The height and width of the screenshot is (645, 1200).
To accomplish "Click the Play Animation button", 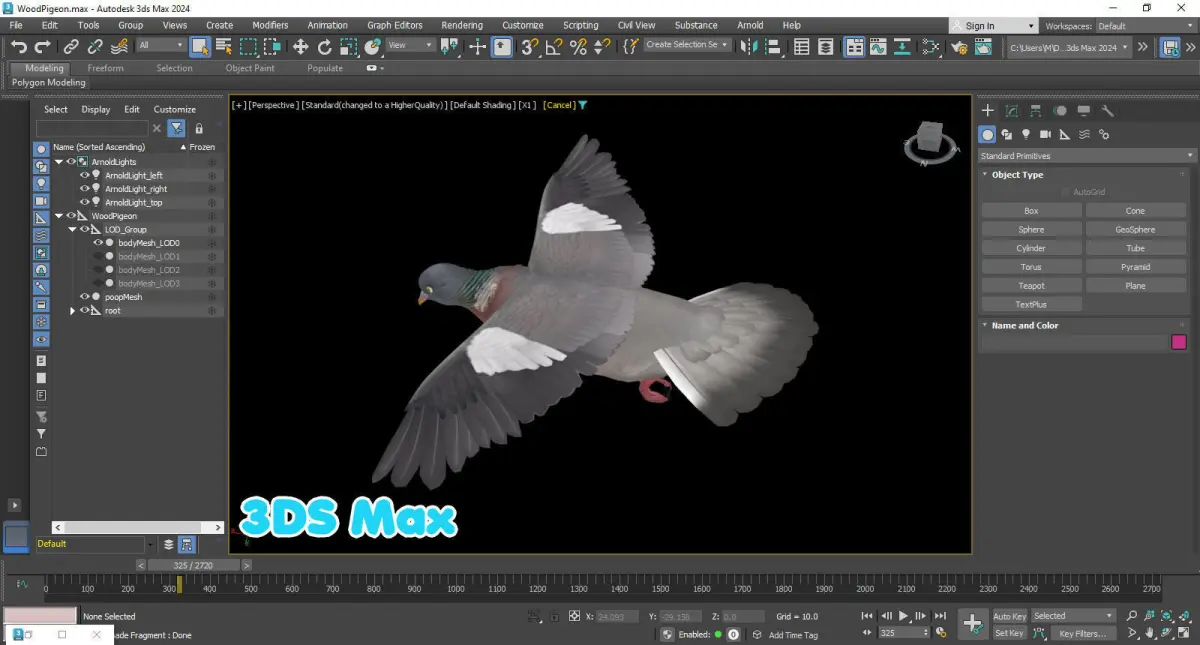I will coord(903,616).
